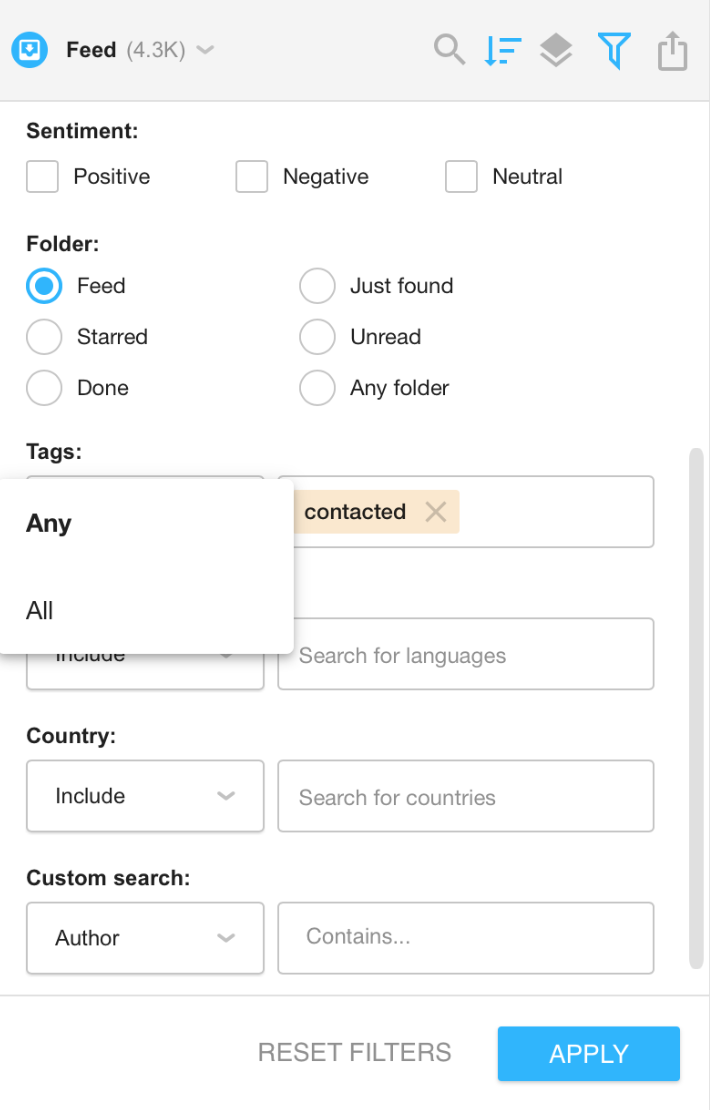Image resolution: width=710 pixels, height=1110 pixels.
Task: Select the Starred folder radio button
Action: pyautogui.click(x=44, y=336)
